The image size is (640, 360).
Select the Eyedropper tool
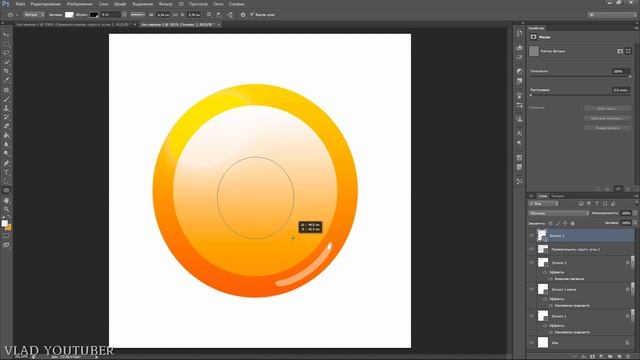6,80
